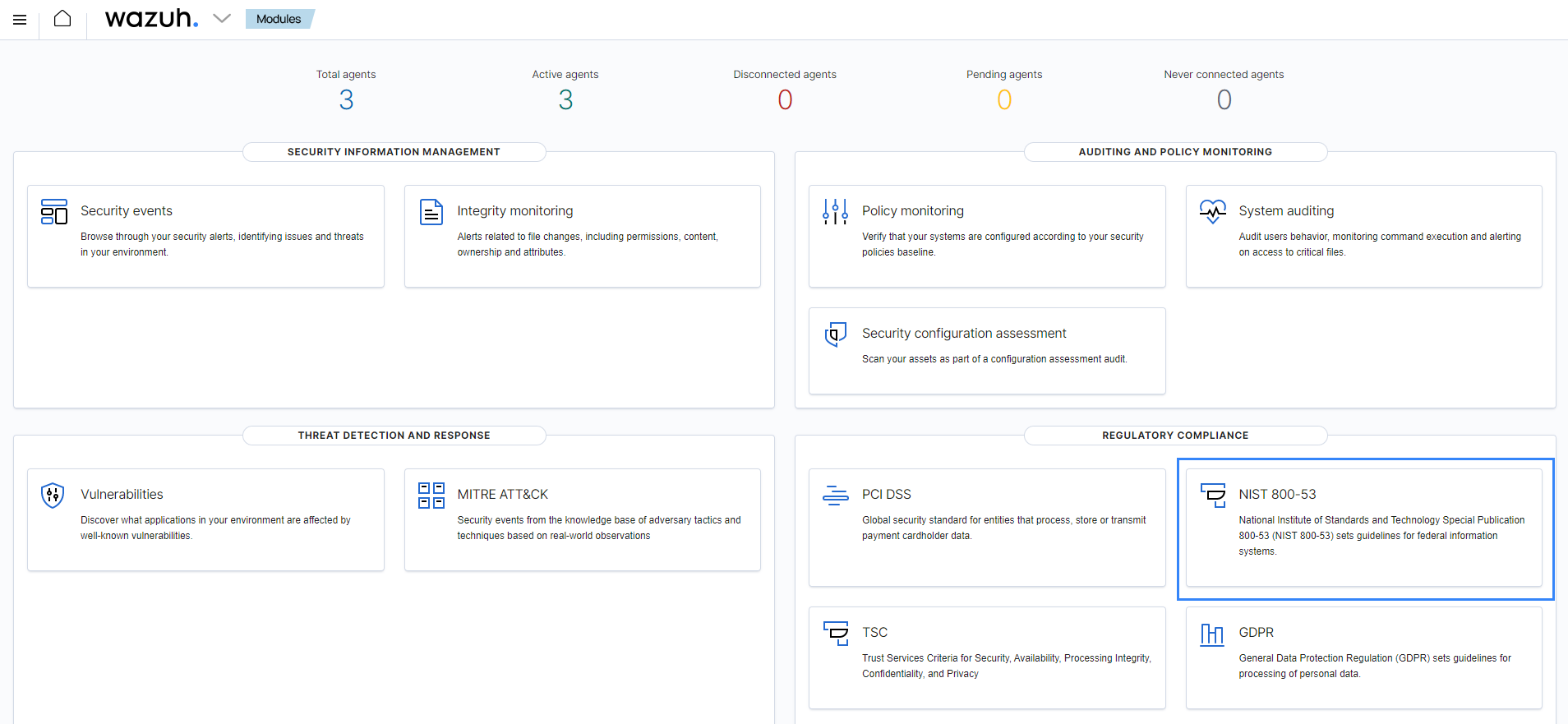
Task: Go to the home icon
Action: tap(62, 19)
